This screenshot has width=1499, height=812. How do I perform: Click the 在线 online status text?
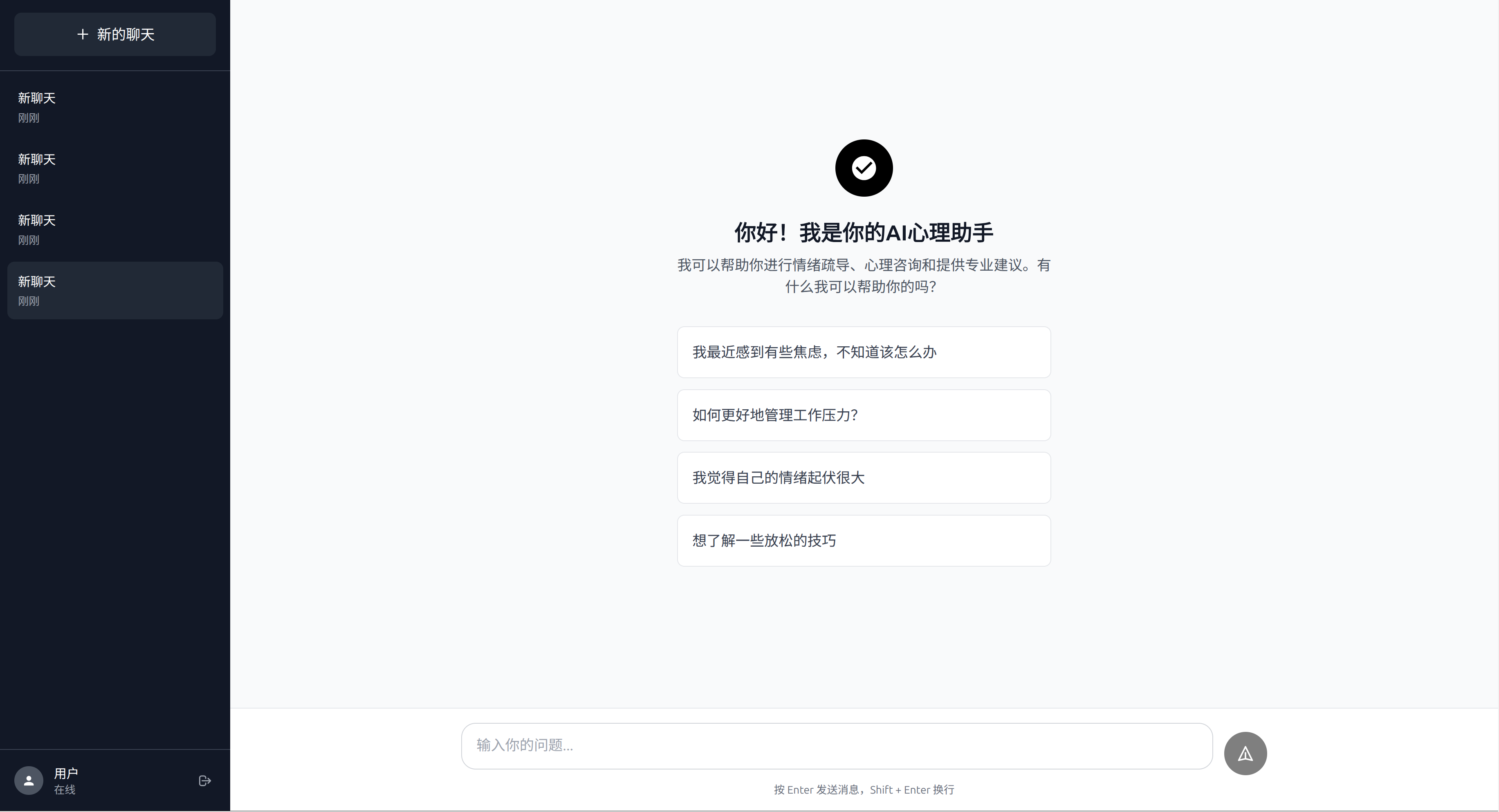tap(65, 790)
